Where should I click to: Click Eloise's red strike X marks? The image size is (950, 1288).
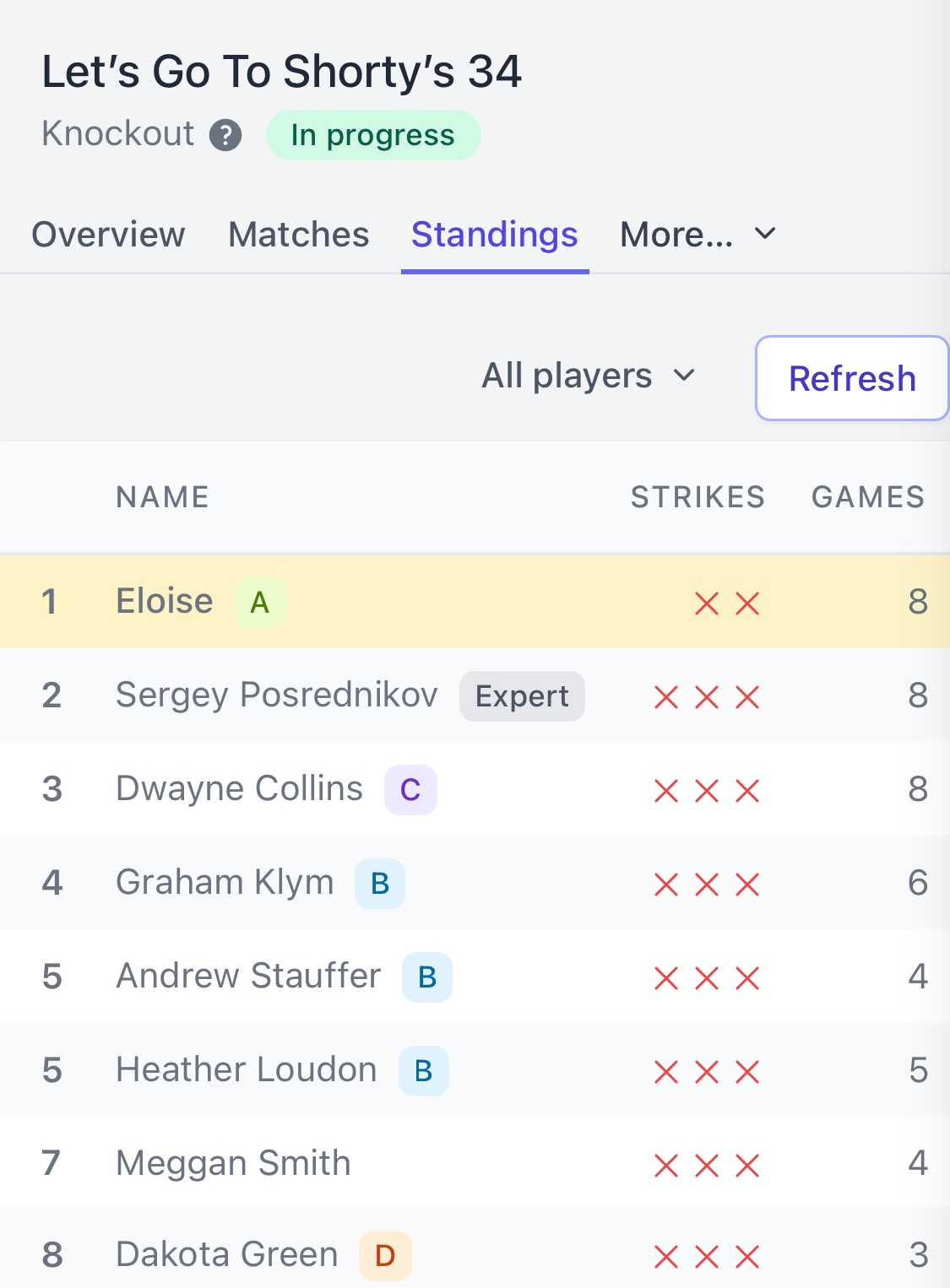[x=726, y=603]
